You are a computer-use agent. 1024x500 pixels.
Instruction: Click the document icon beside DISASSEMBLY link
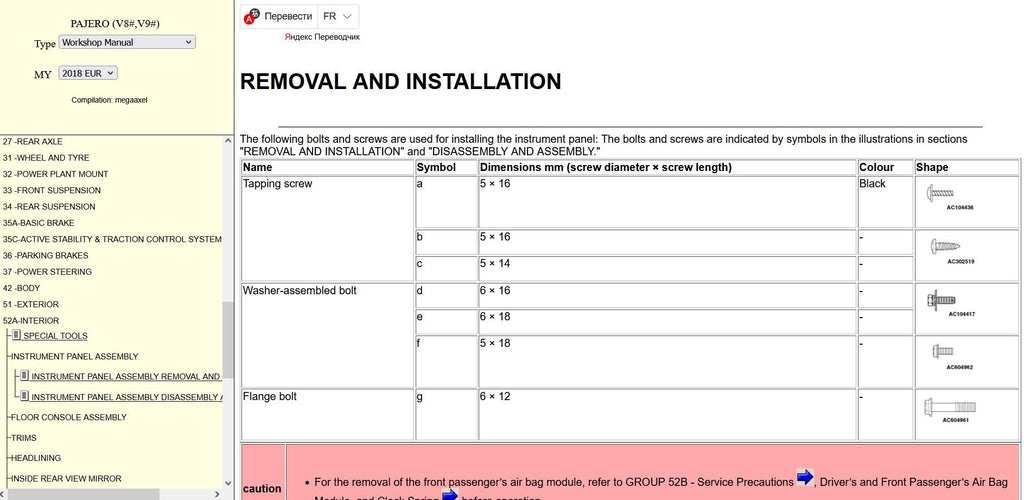(x=24, y=396)
